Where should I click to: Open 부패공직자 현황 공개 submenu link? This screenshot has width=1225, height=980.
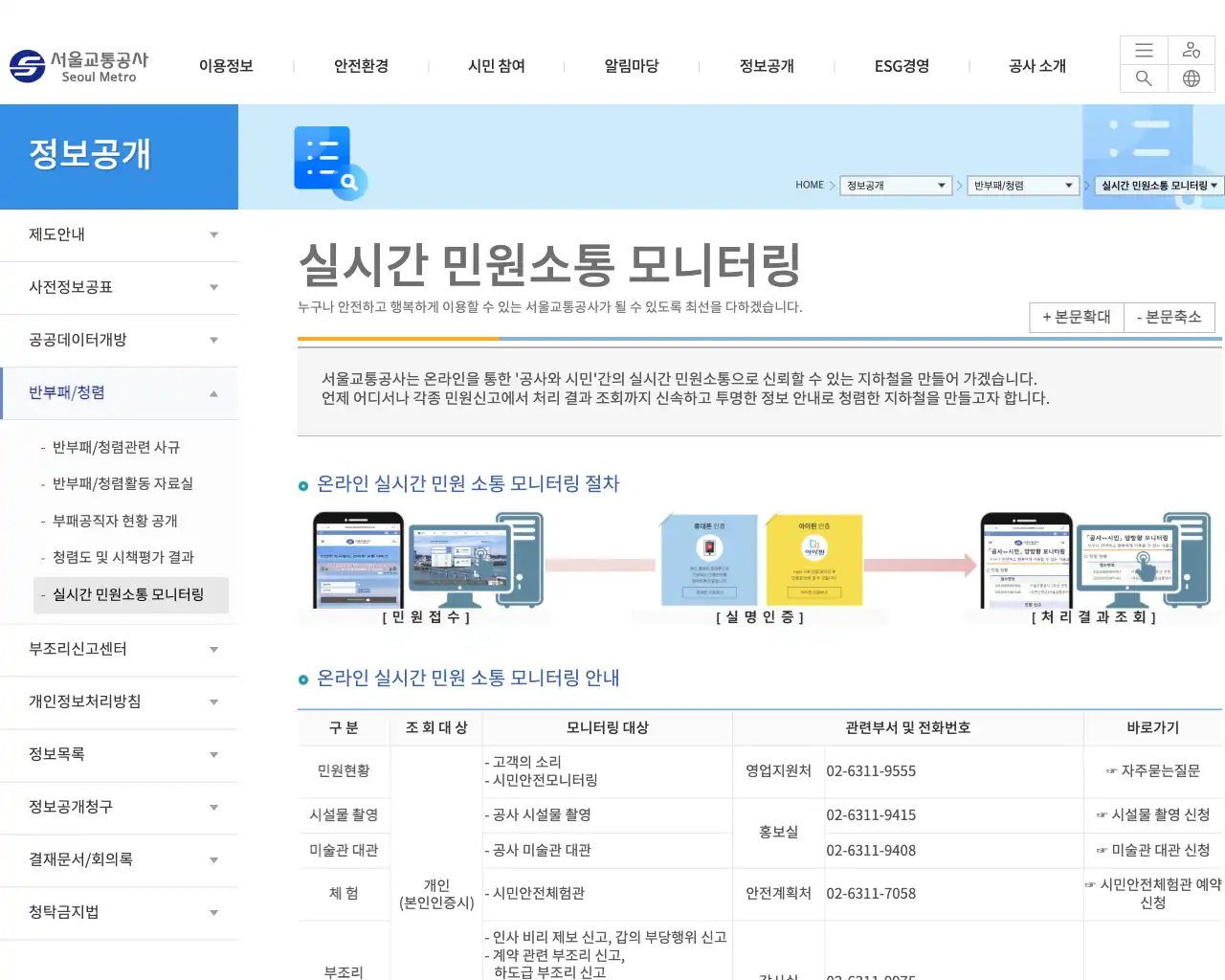[x=115, y=521]
